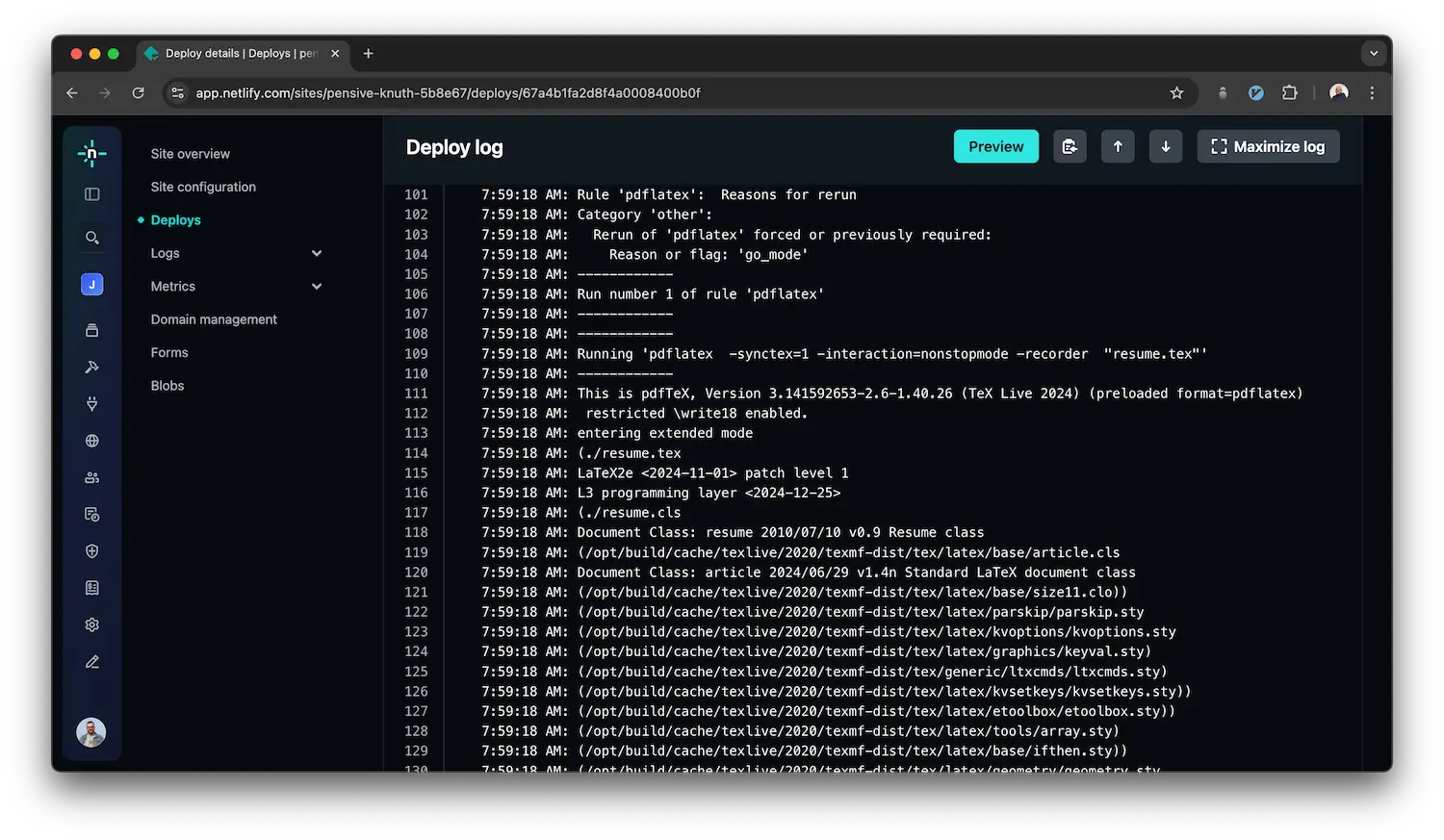Jump to bottom of log with down arrow

(1166, 146)
